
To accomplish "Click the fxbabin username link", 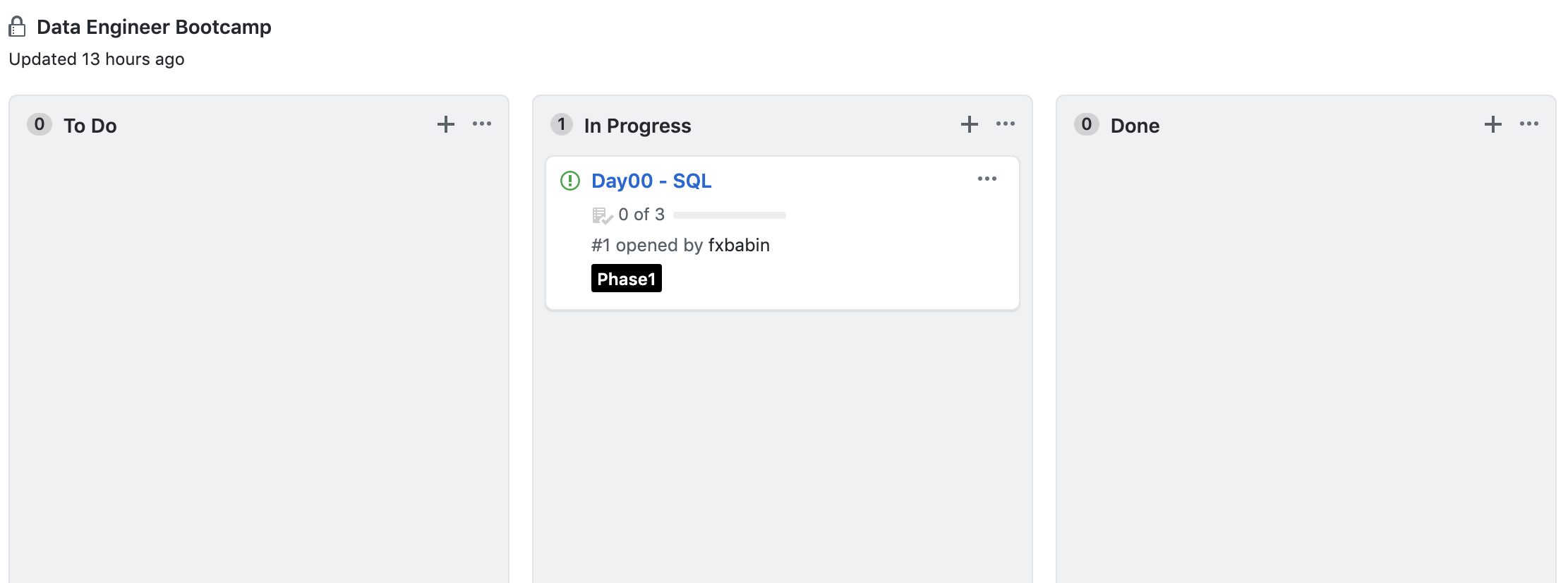I will (x=739, y=245).
